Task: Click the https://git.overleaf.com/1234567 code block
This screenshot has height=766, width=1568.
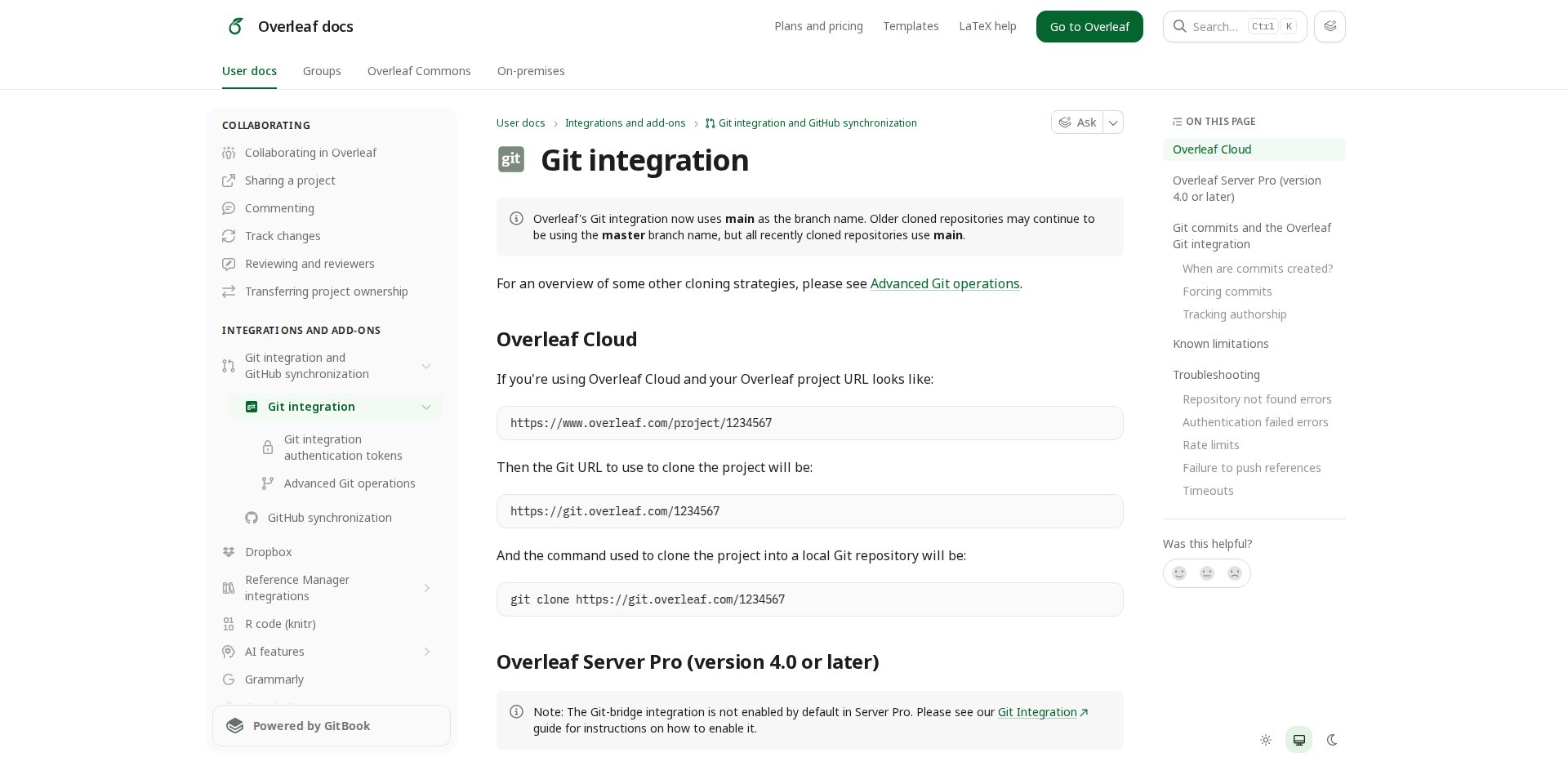Action: [x=809, y=511]
